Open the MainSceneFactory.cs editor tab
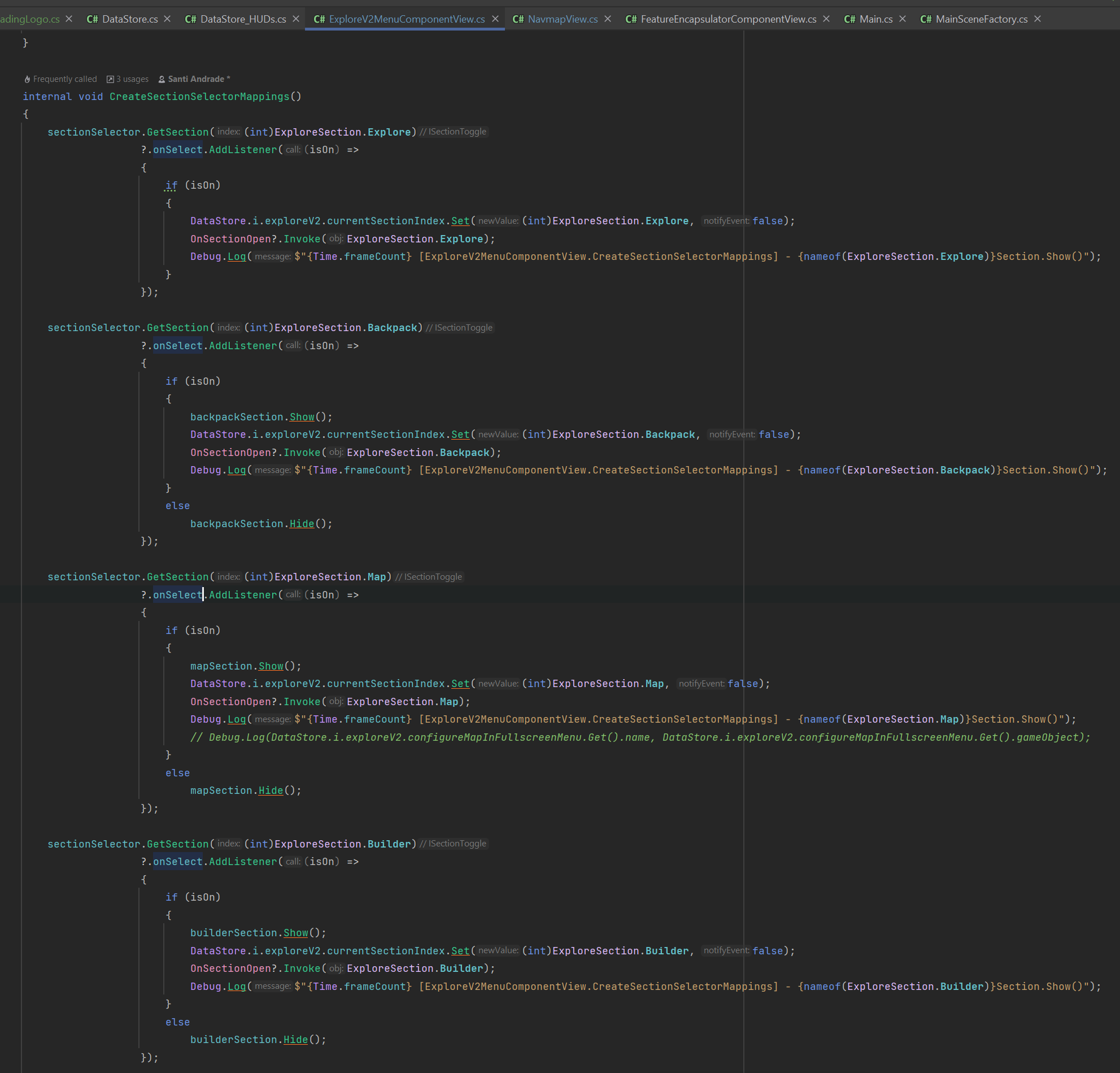The height and width of the screenshot is (1073, 1120). tap(980, 19)
